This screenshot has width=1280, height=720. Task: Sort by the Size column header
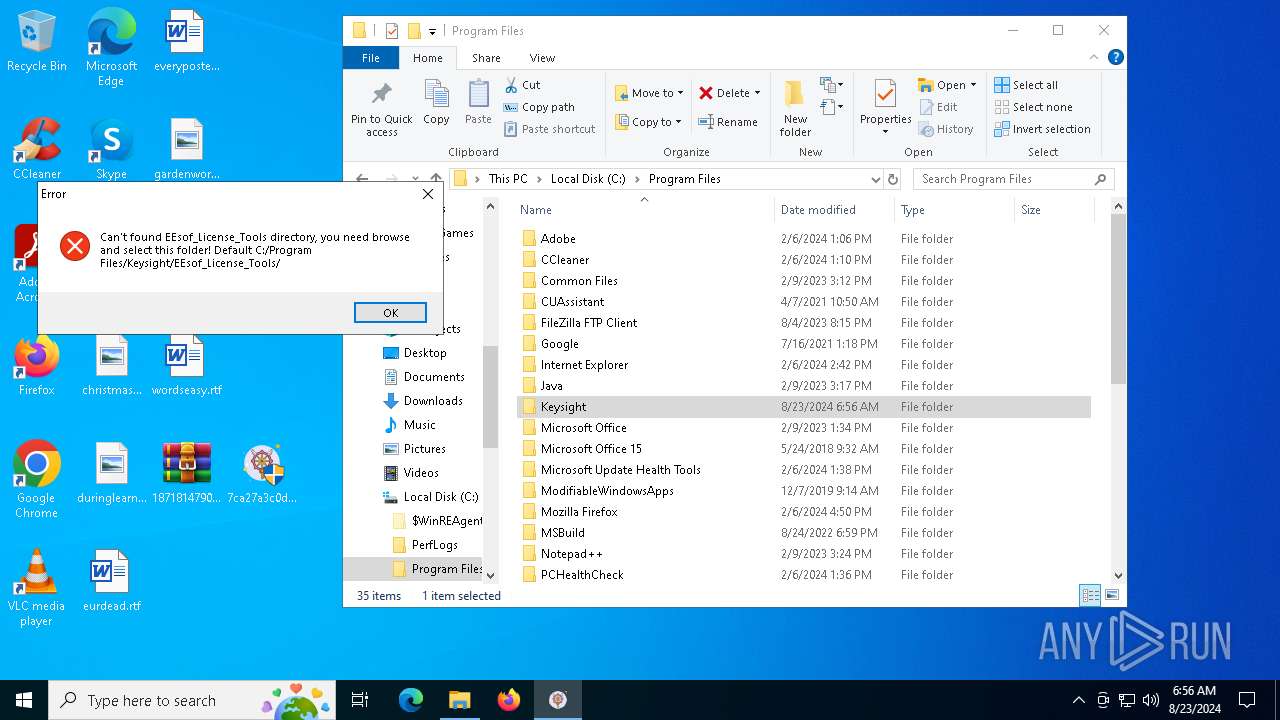1054,210
